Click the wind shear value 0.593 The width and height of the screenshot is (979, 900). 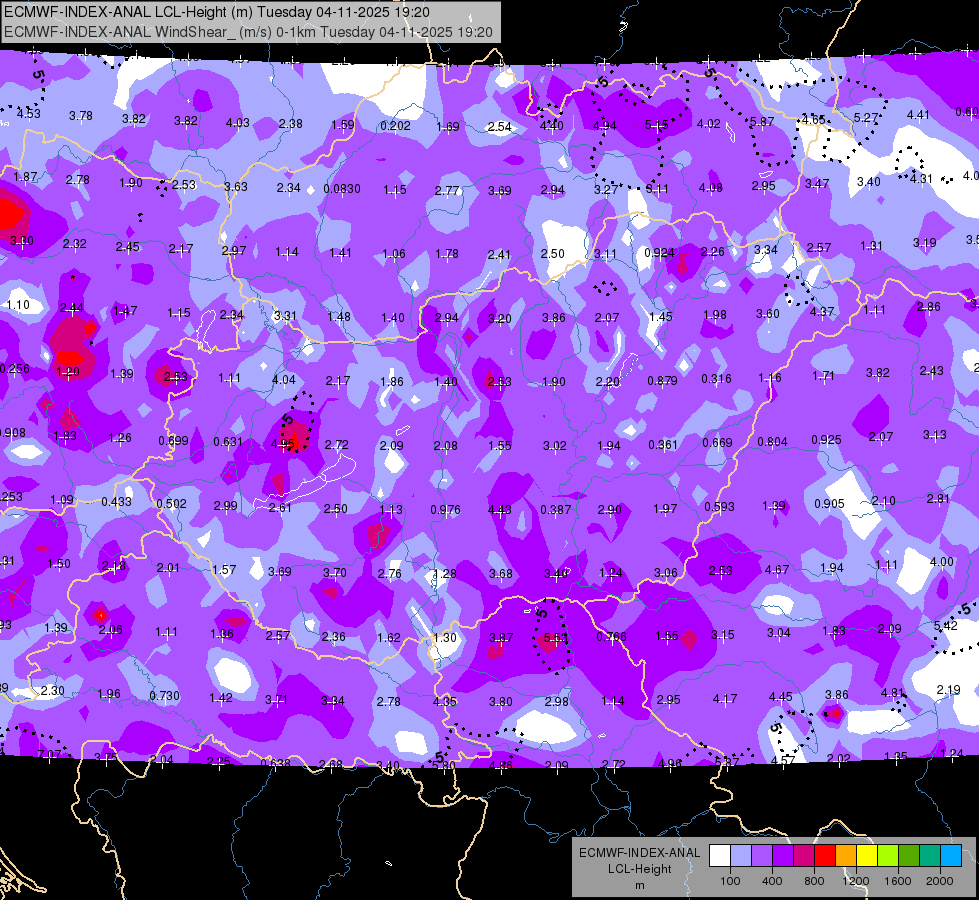(719, 507)
